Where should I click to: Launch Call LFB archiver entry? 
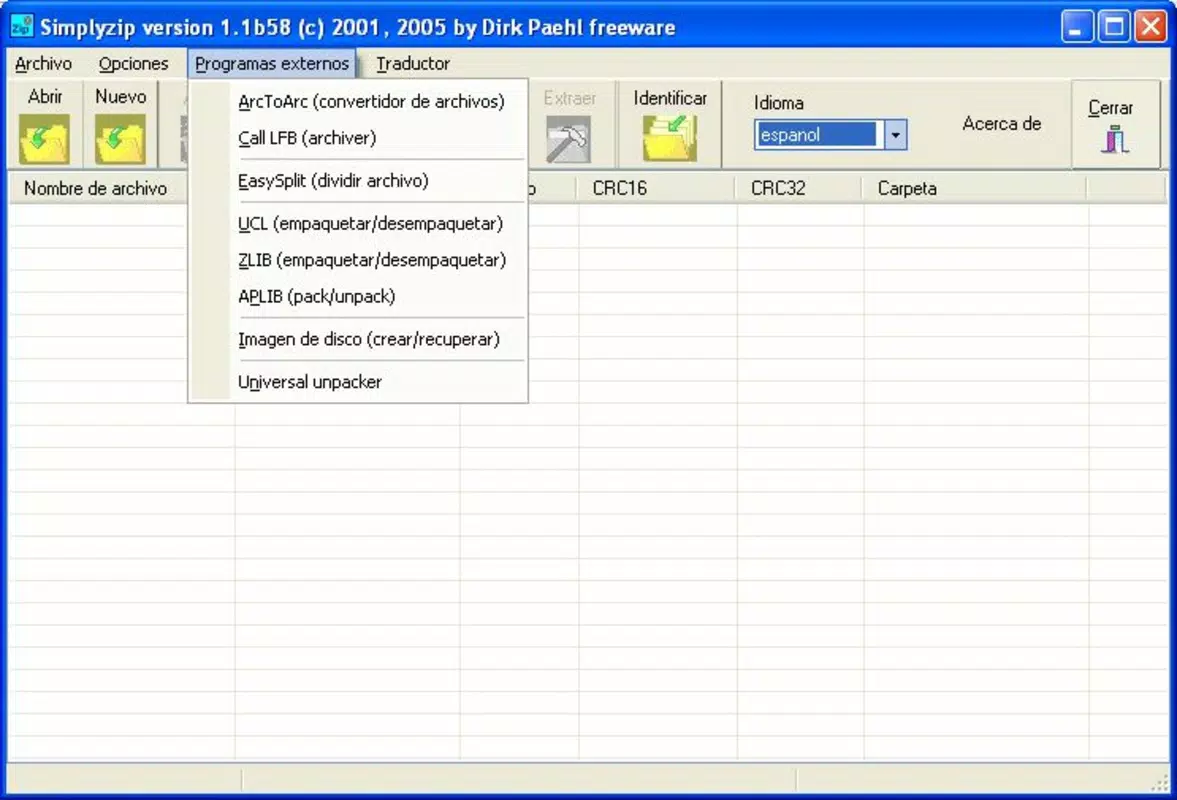(x=307, y=138)
